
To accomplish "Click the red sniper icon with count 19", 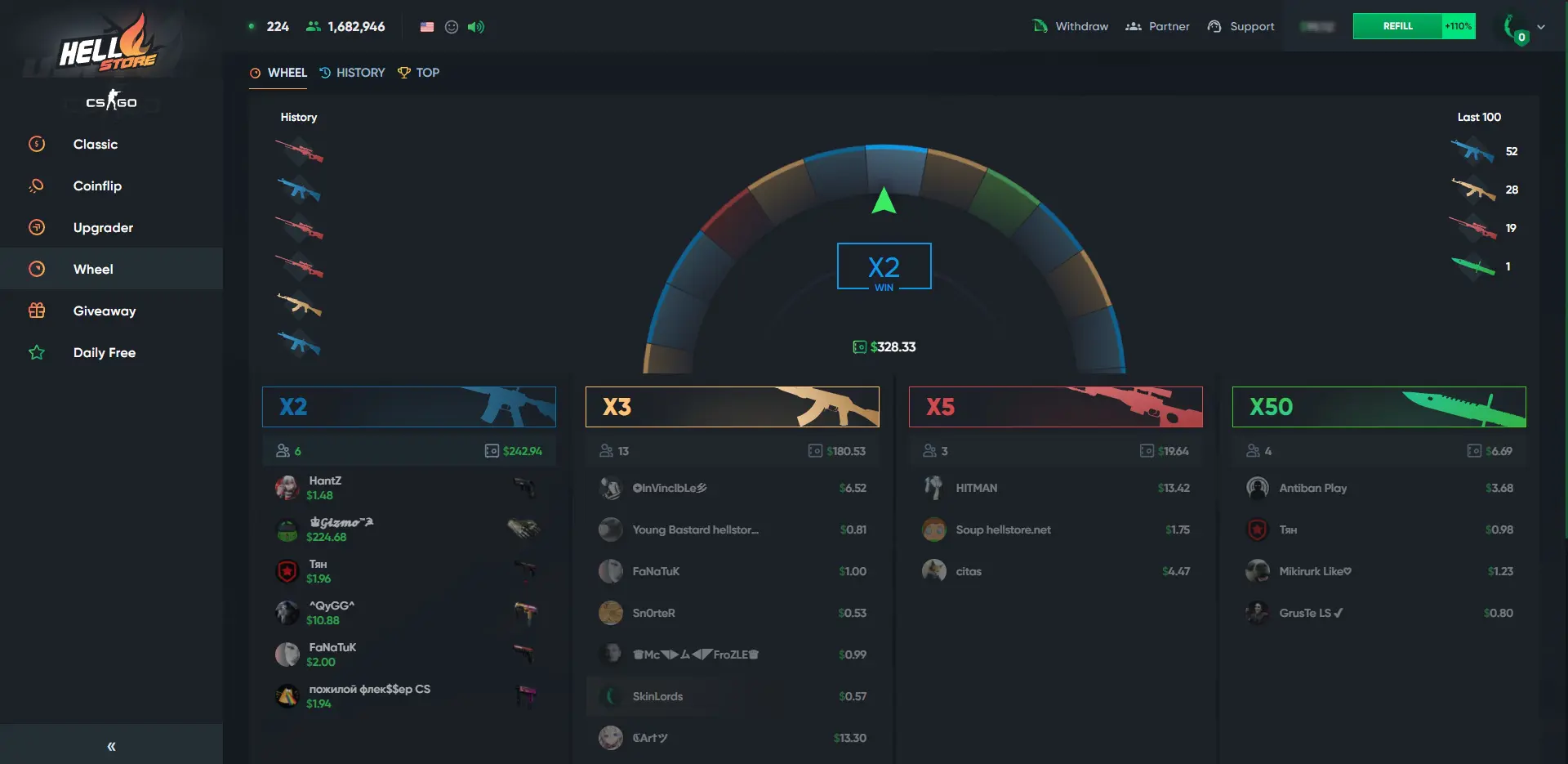I will click(1473, 228).
